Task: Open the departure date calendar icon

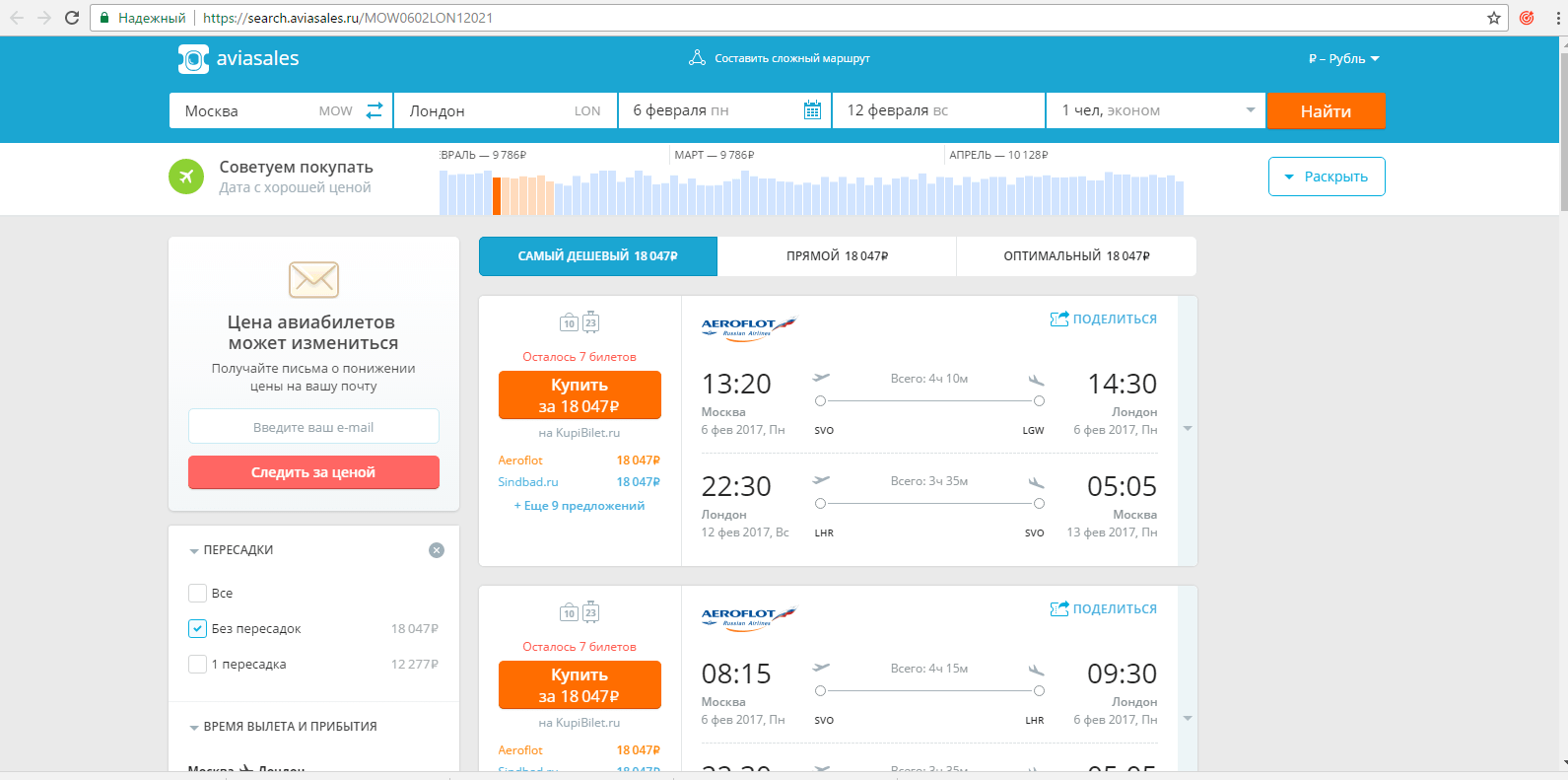Action: click(x=812, y=110)
